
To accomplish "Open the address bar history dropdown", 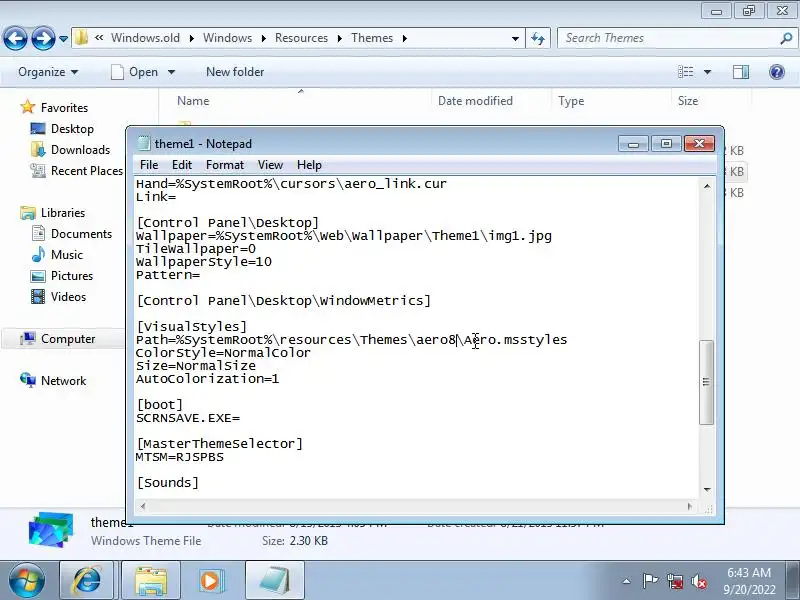I will (515, 38).
